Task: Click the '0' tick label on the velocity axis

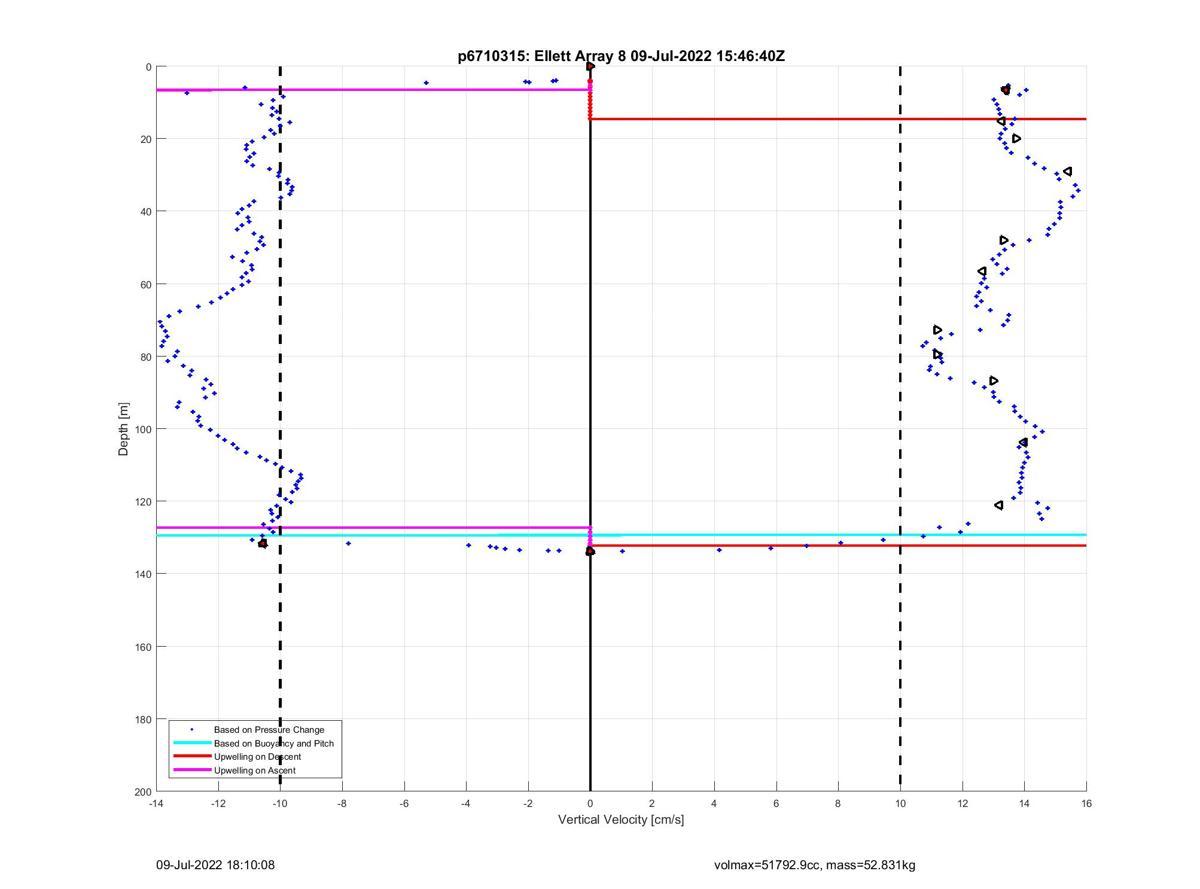Action: point(590,803)
